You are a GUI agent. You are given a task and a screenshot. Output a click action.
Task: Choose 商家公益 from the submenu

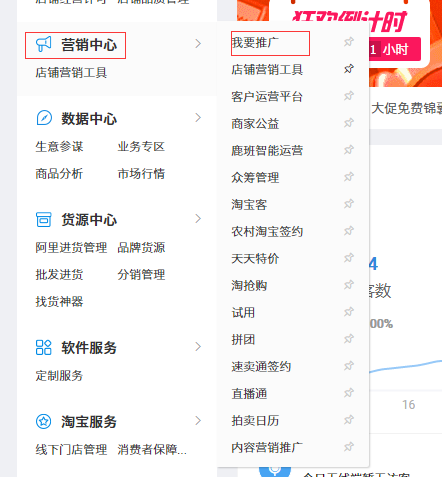pyautogui.click(x=255, y=124)
